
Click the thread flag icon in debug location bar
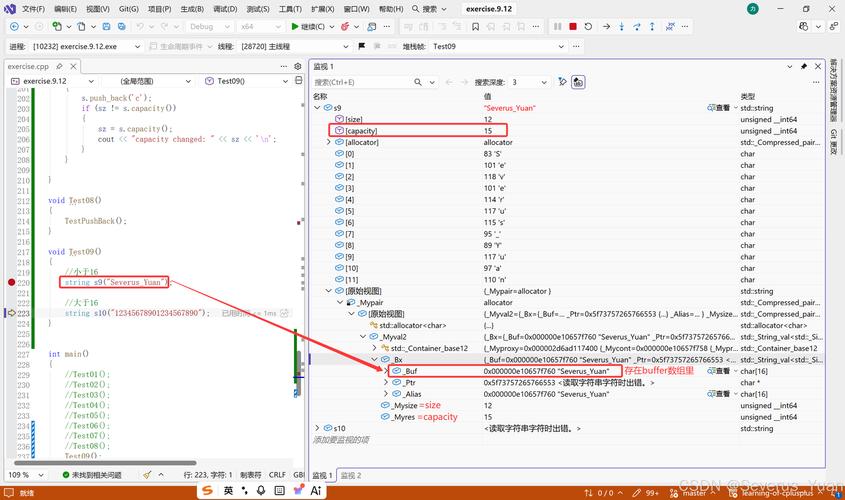[362, 46]
